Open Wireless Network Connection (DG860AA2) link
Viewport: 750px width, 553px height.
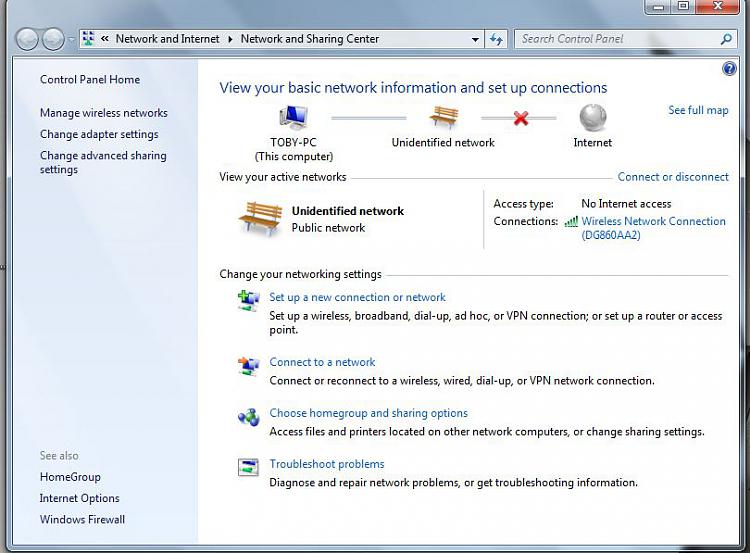coord(653,228)
